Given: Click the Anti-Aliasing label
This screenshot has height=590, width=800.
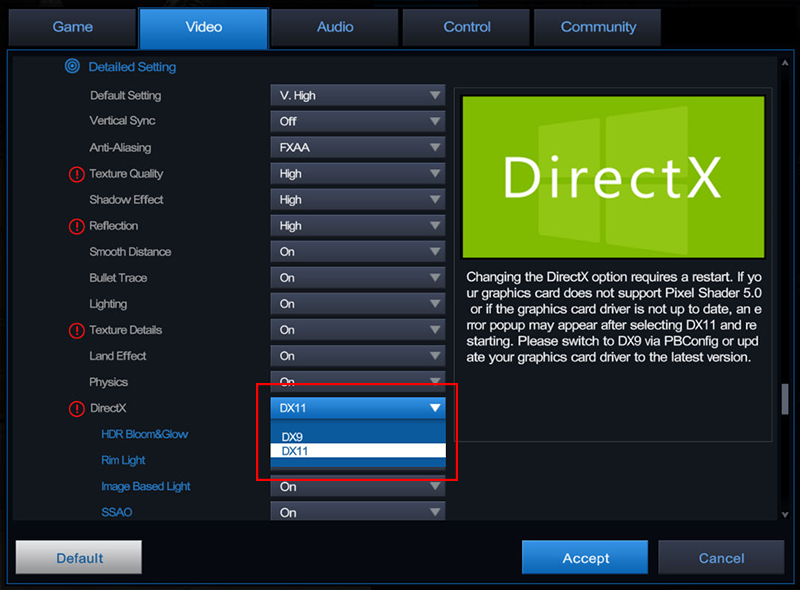Looking at the screenshot, I should pos(120,148).
